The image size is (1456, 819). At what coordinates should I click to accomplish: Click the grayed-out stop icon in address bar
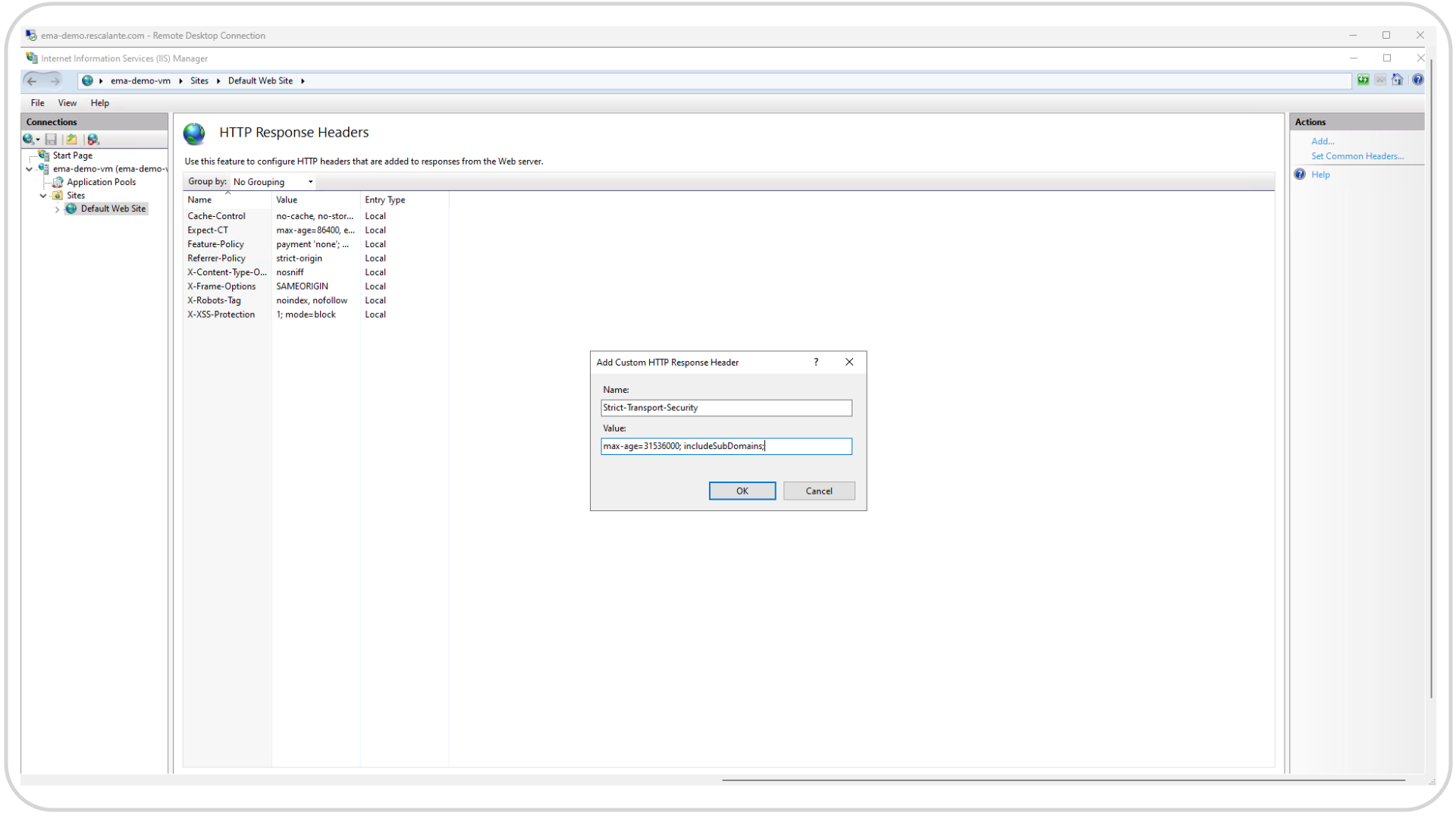(x=1381, y=80)
